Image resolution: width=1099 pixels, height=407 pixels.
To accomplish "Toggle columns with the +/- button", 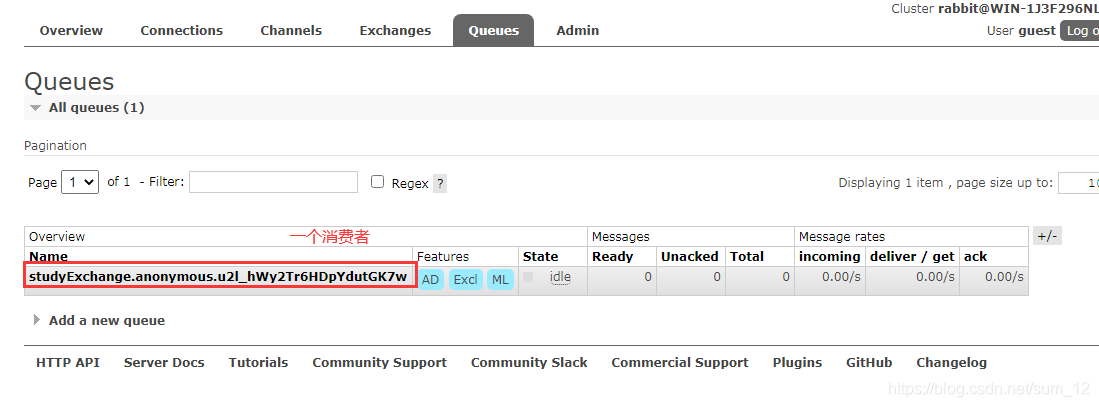I will (x=1047, y=237).
